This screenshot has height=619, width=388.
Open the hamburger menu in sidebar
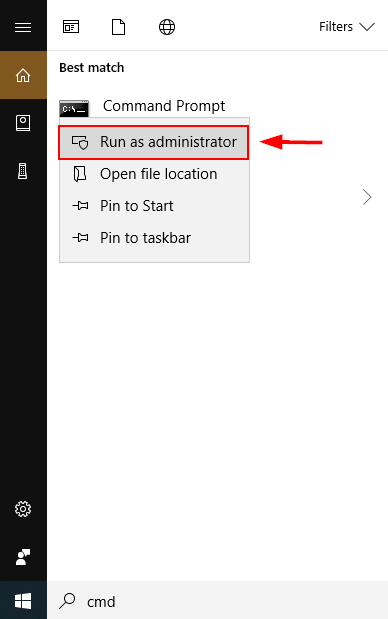[23, 27]
